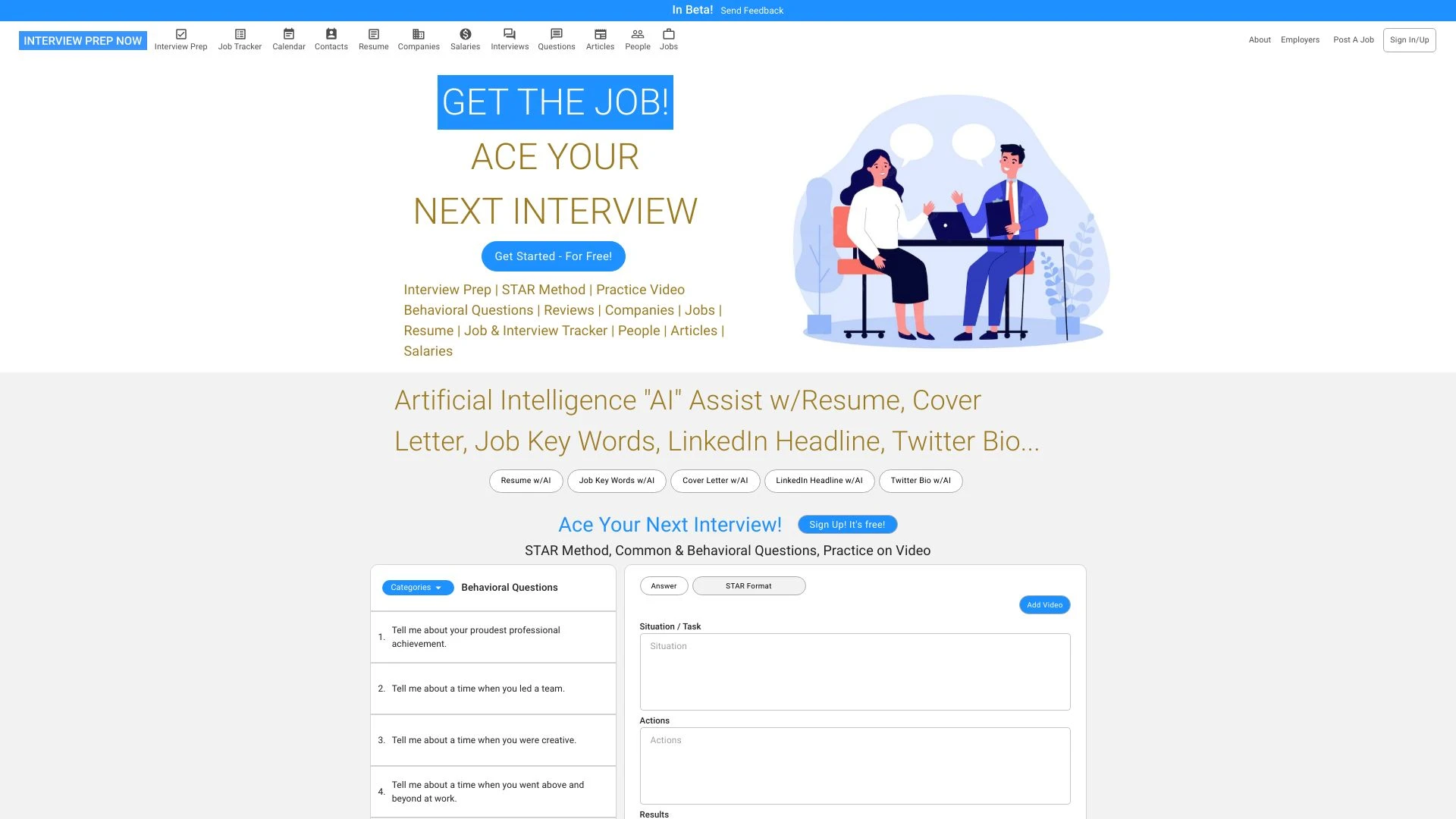Click the Situation input field

[854, 671]
